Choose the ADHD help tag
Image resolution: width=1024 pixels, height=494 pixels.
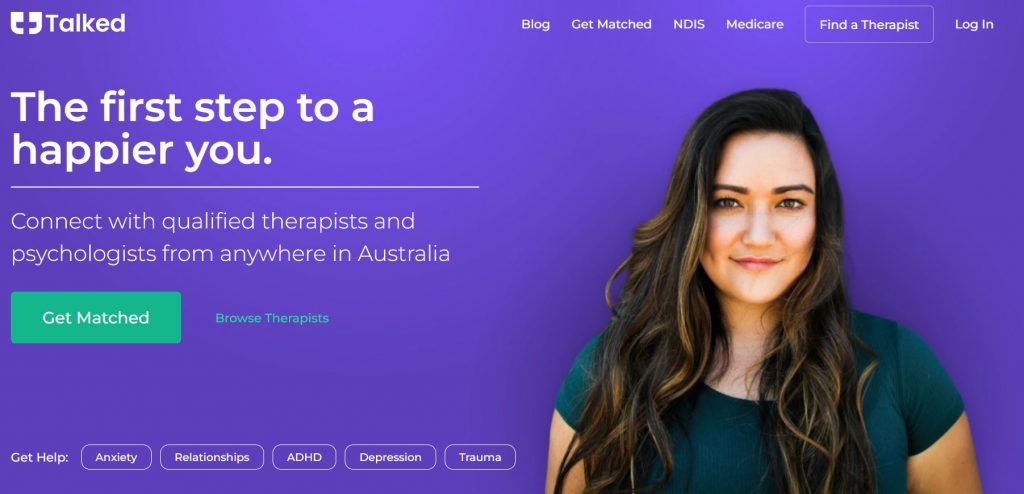(304, 457)
